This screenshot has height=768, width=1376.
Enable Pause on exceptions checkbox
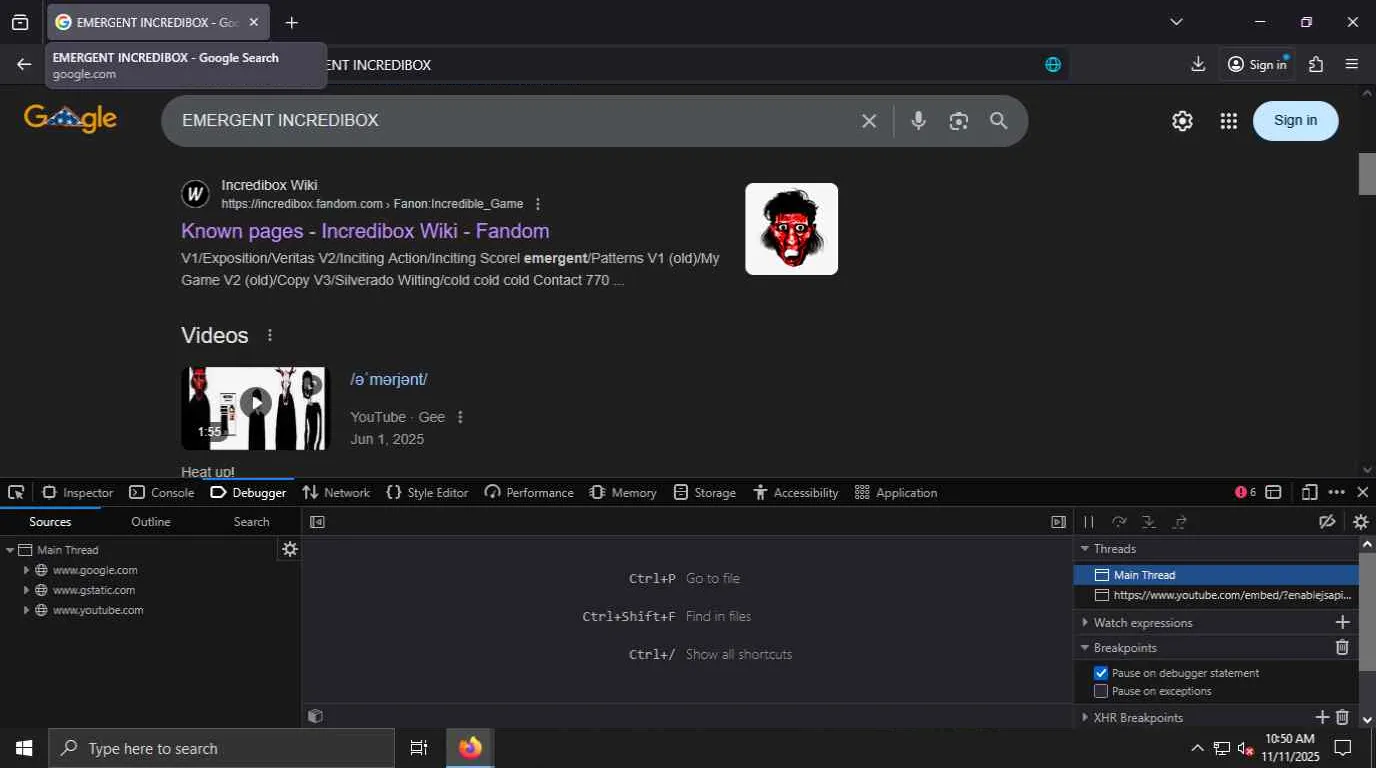(1101, 691)
